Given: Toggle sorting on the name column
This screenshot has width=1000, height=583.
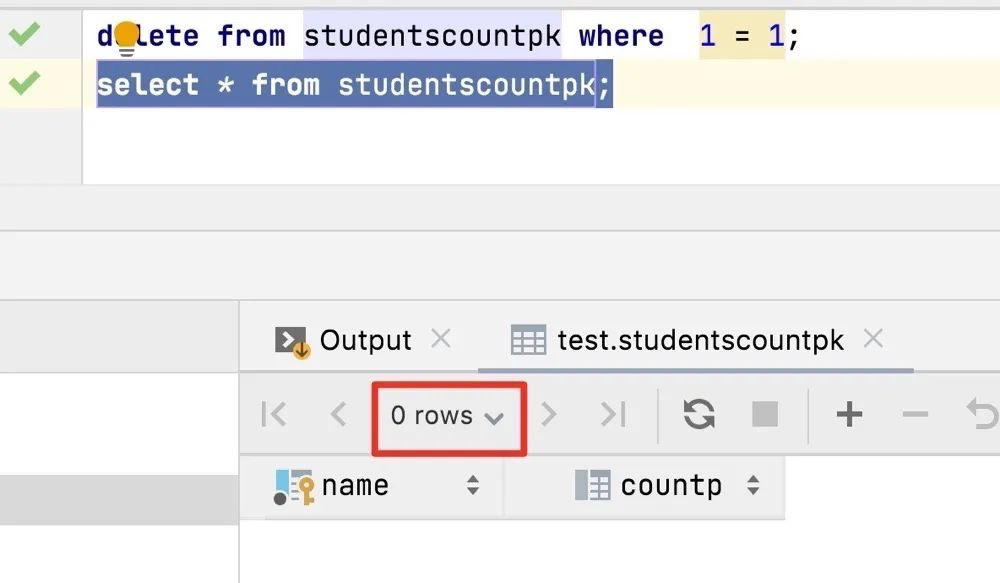Looking at the screenshot, I should coord(471,487).
